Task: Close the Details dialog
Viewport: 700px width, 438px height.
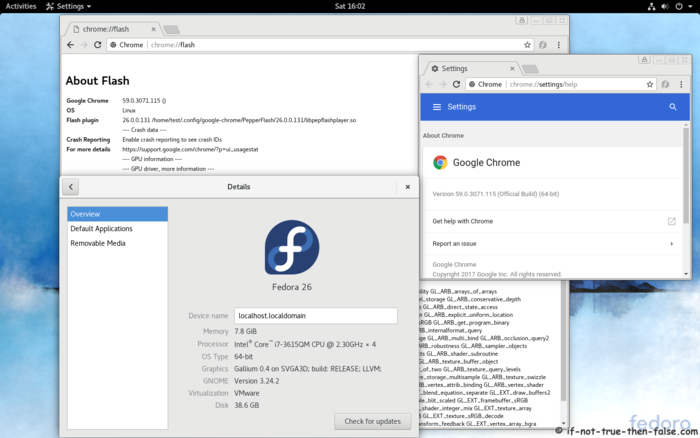Action: (408, 187)
